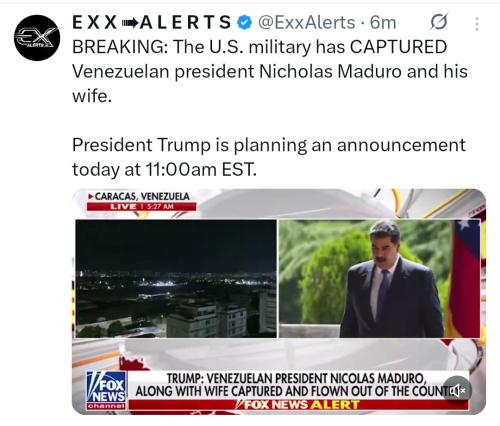Click the arrow icon in display name
This screenshot has width=500, height=426.
pyautogui.click(x=130, y=23)
